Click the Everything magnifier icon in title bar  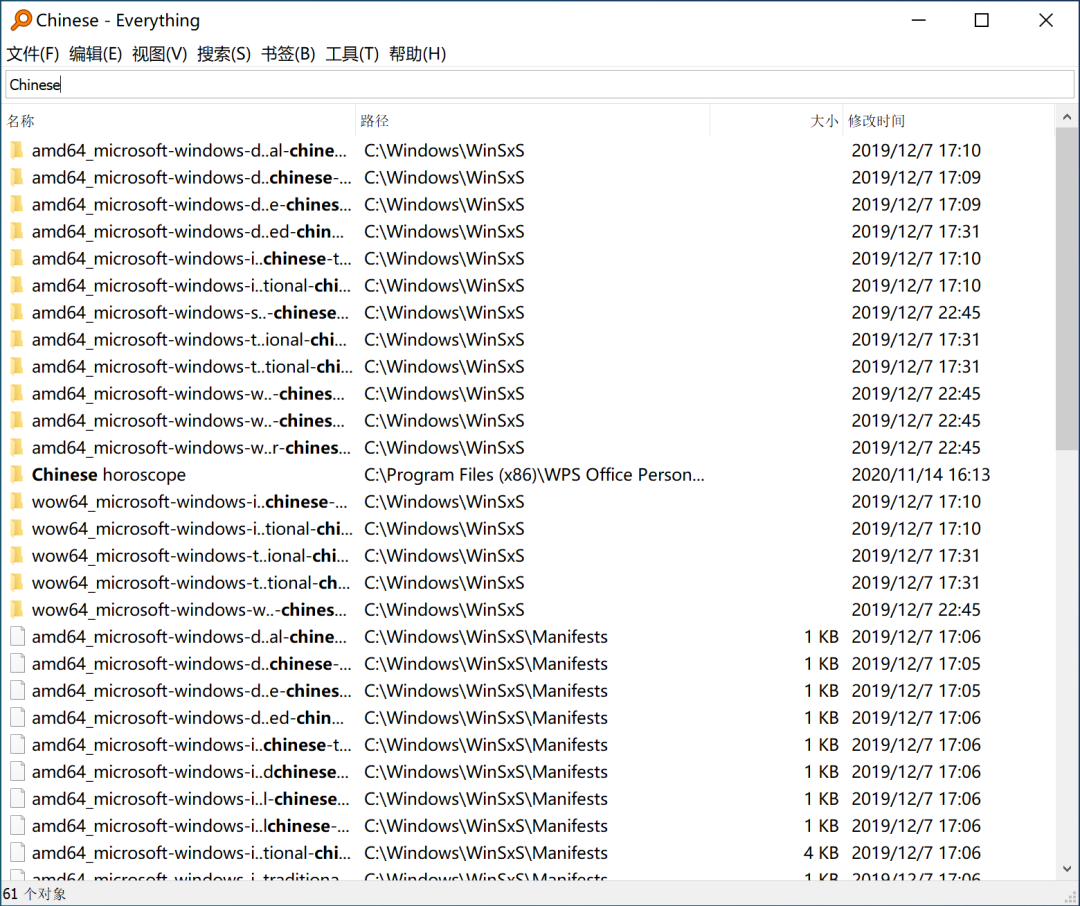click(21, 20)
